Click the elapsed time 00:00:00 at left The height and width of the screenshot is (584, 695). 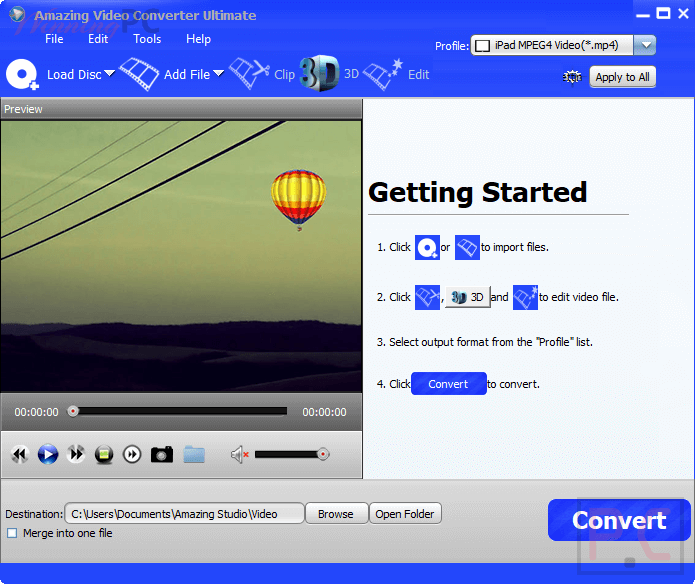(x=36, y=412)
